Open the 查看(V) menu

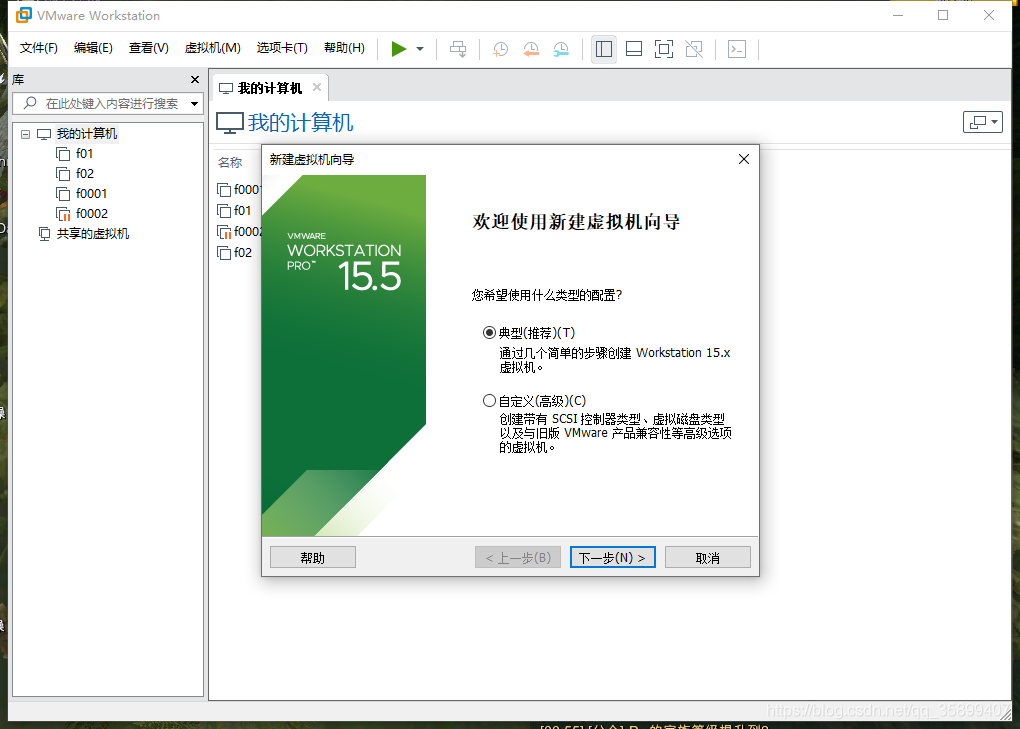(148, 48)
